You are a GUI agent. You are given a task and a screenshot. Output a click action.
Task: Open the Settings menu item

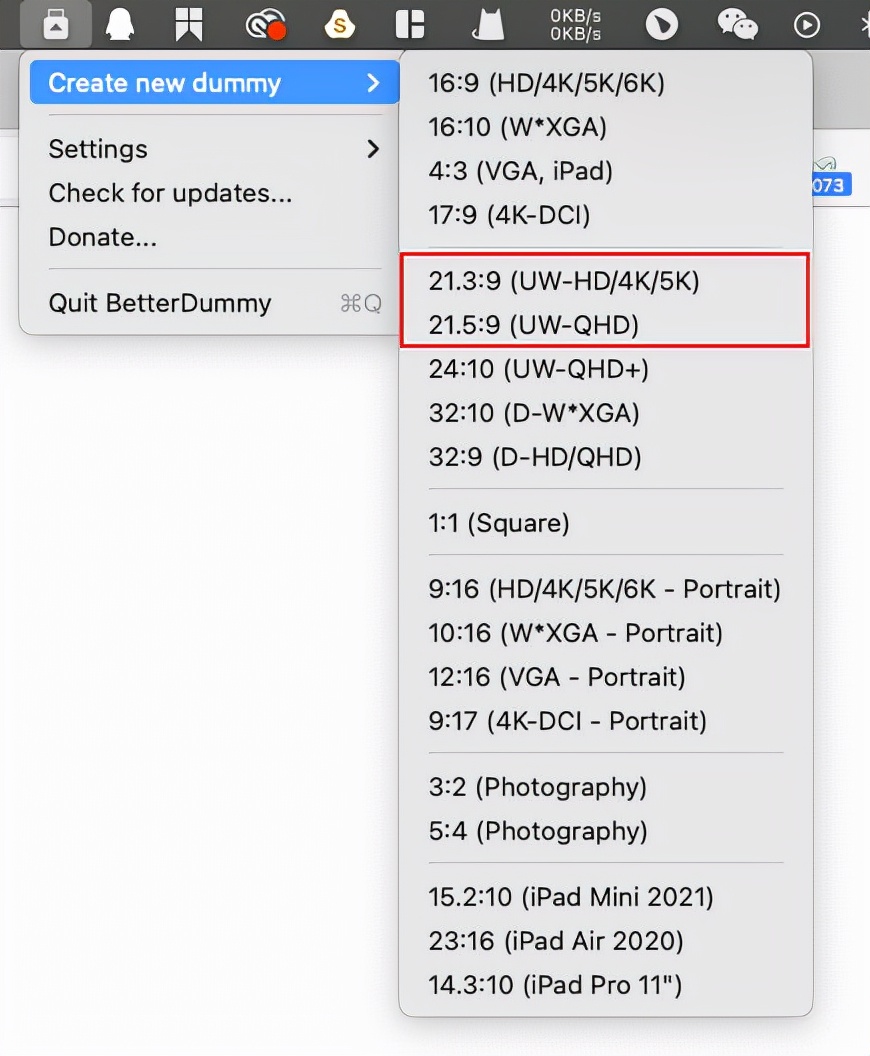tap(215, 149)
